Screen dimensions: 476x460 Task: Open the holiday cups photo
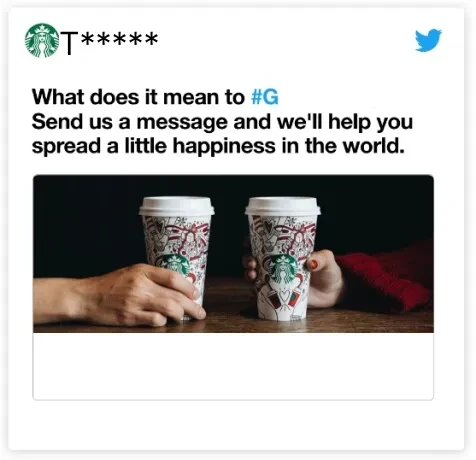(233, 254)
